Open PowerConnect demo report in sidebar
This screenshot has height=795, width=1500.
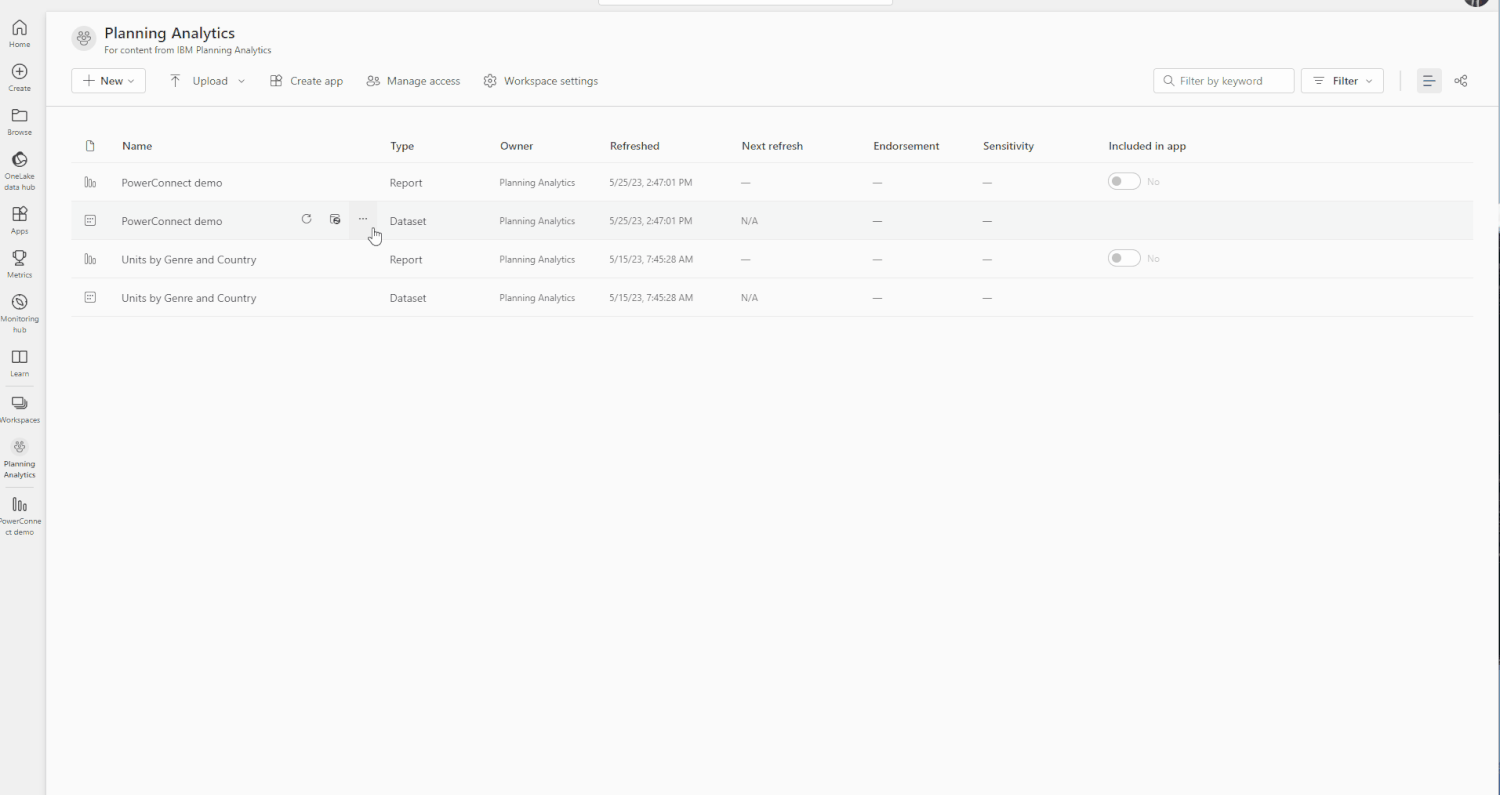[19, 516]
